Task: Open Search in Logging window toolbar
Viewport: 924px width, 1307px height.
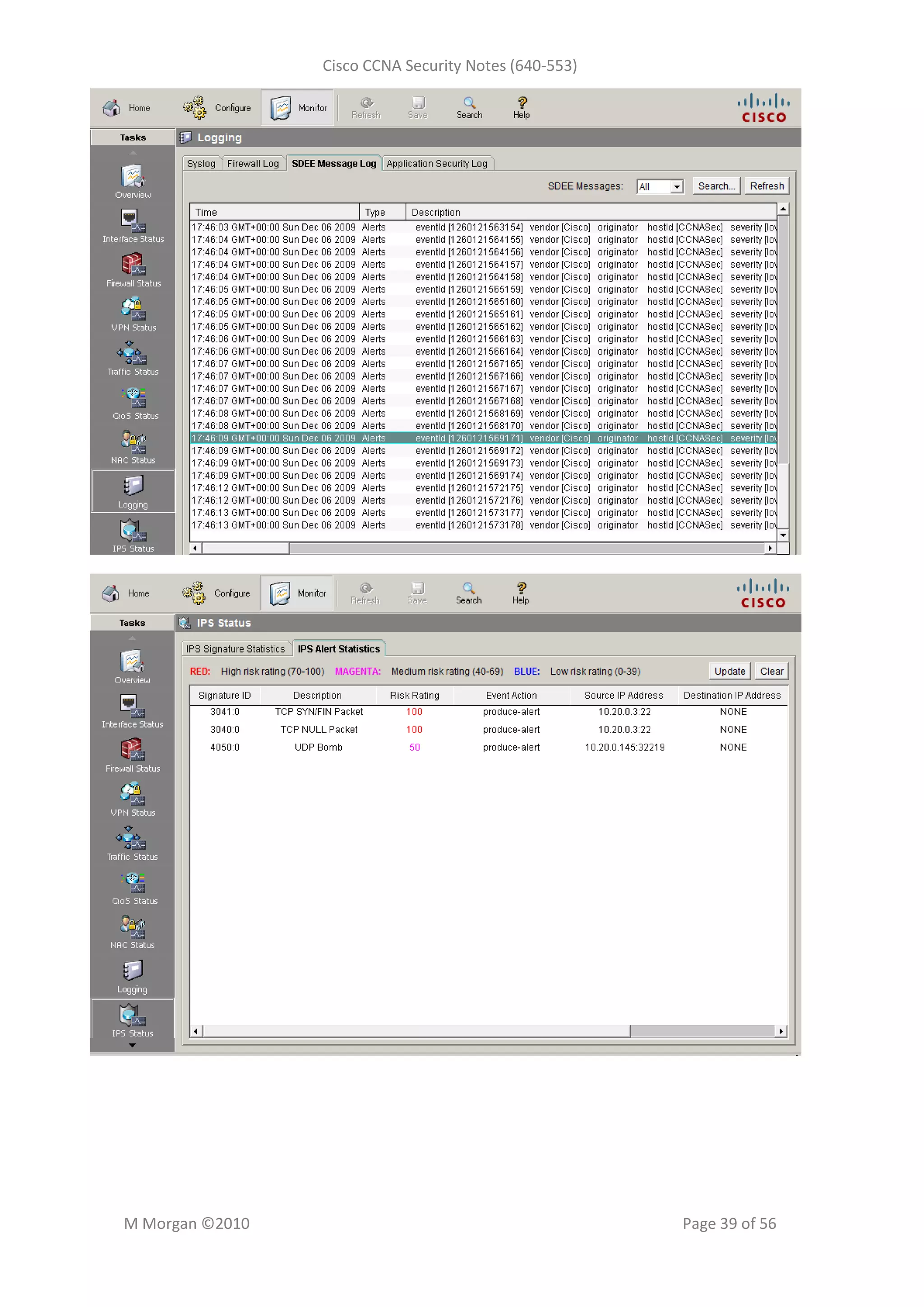Action: click(x=469, y=107)
